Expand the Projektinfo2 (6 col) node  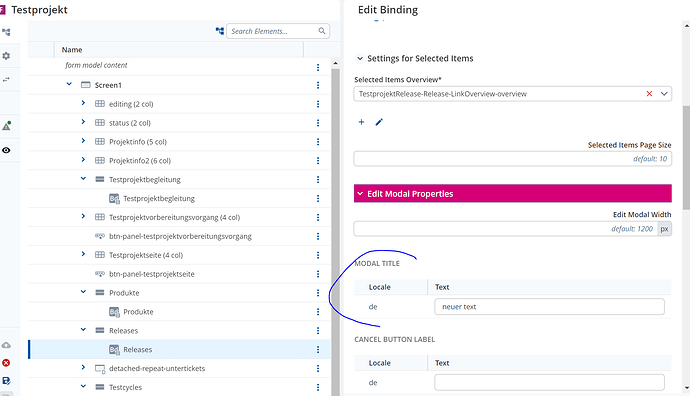point(83,160)
